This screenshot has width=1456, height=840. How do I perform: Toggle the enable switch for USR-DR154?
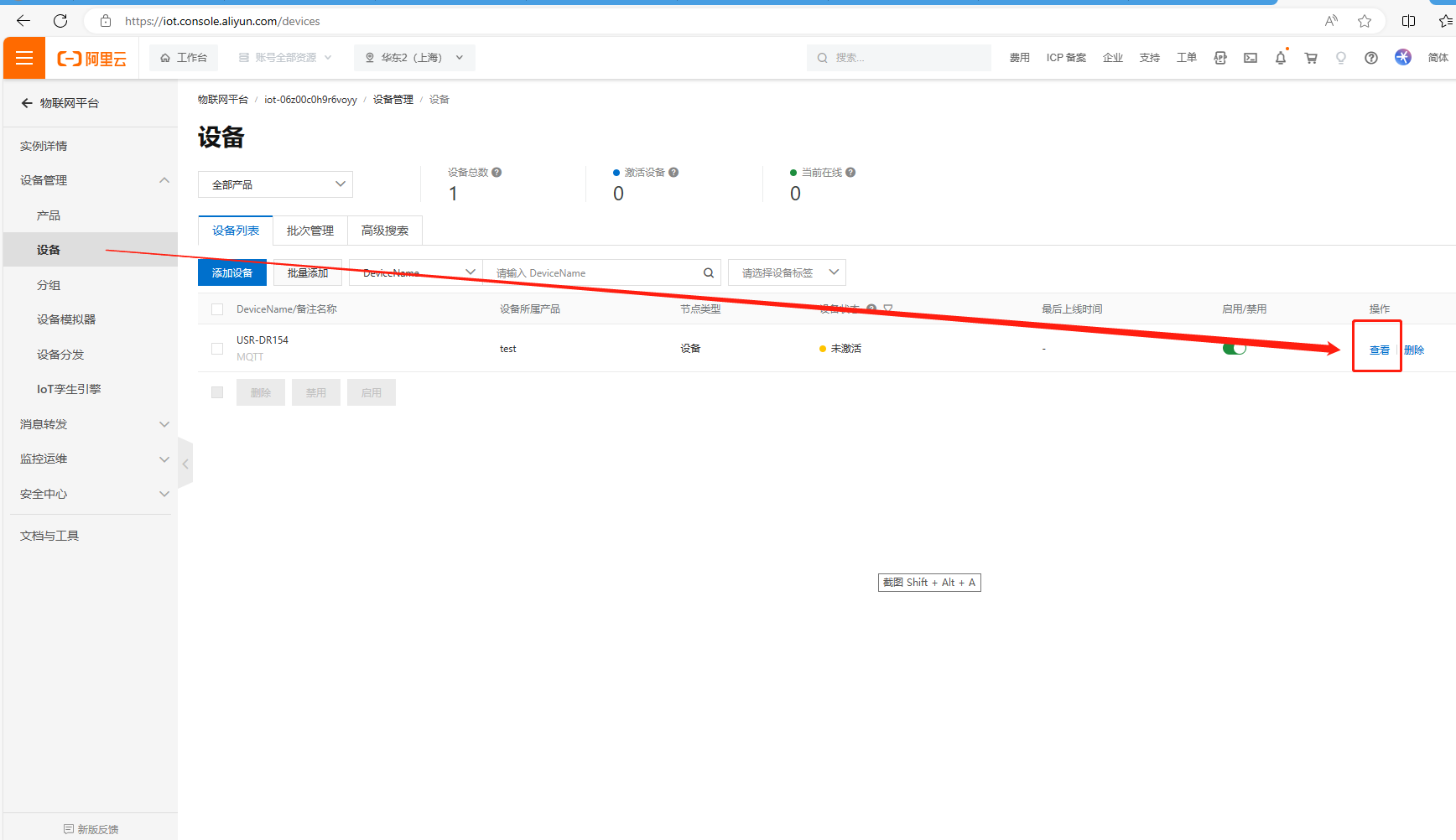pyautogui.click(x=1234, y=349)
